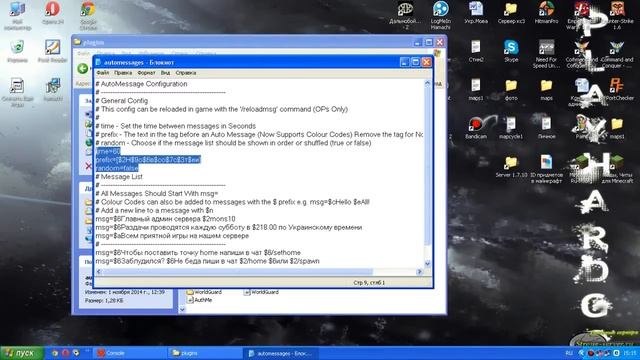Screen dimensions: 640x360
Task: Select the WorldGuard folder in plugins window
Action: click(x=204, y=292)
